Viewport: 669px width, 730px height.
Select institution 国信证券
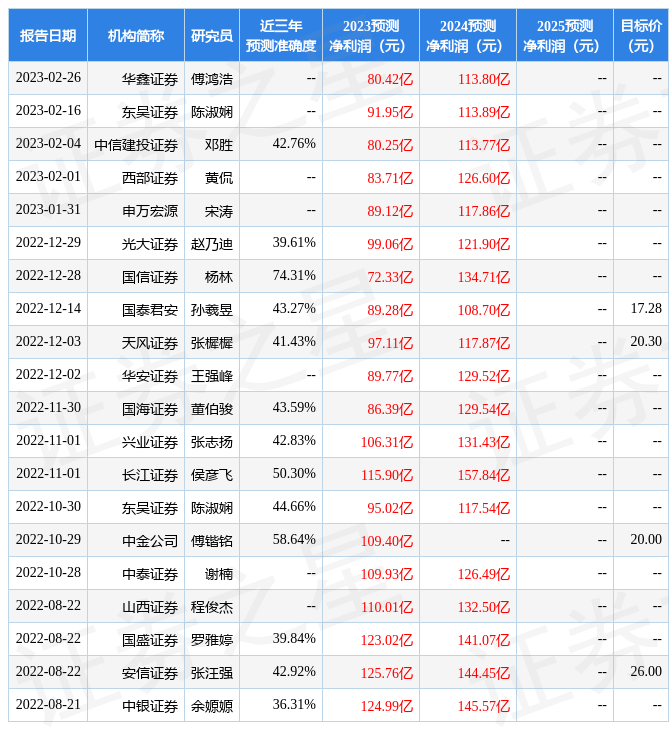click(150, 277)
